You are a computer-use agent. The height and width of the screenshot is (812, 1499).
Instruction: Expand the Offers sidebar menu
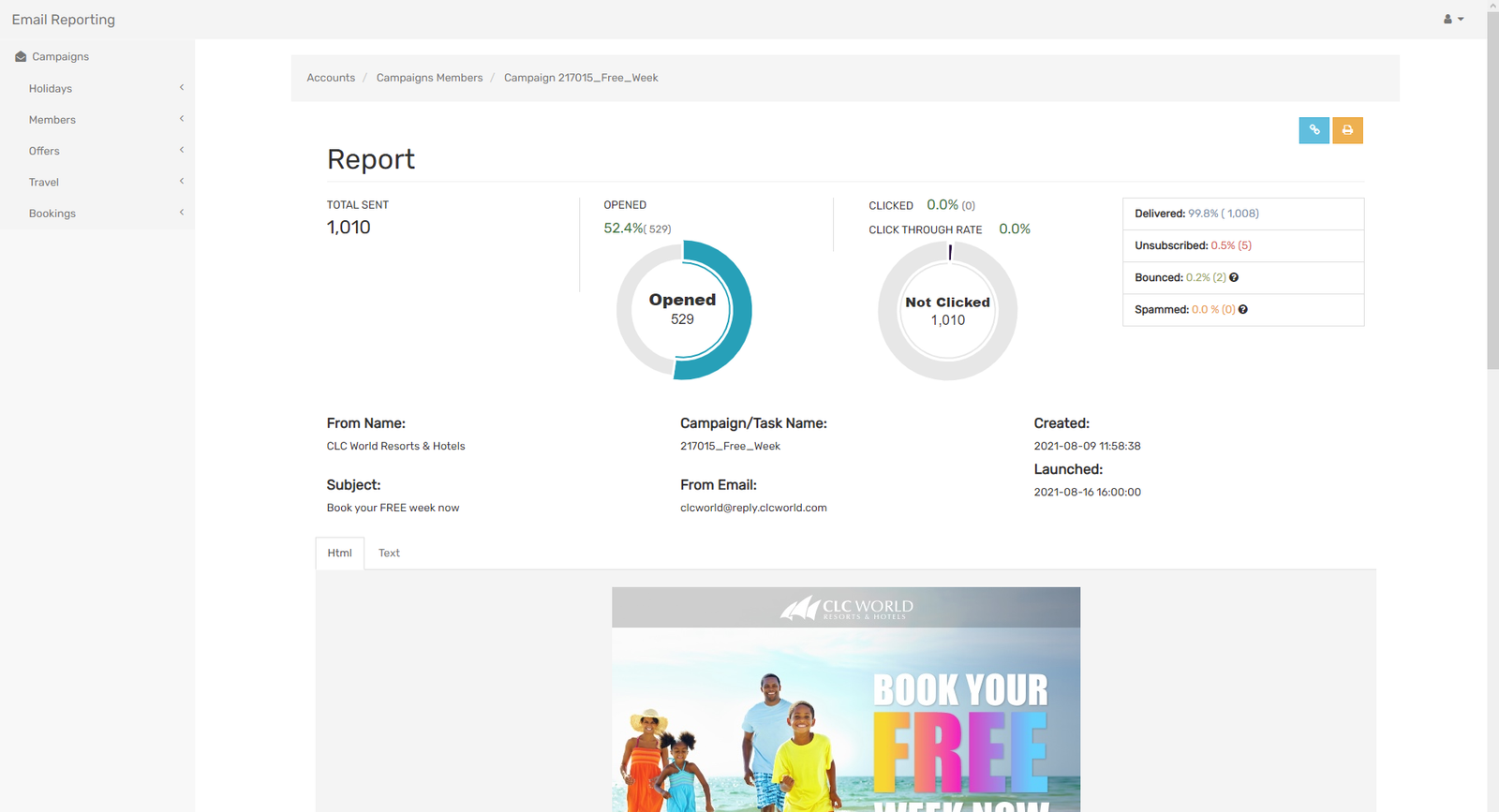44,151
